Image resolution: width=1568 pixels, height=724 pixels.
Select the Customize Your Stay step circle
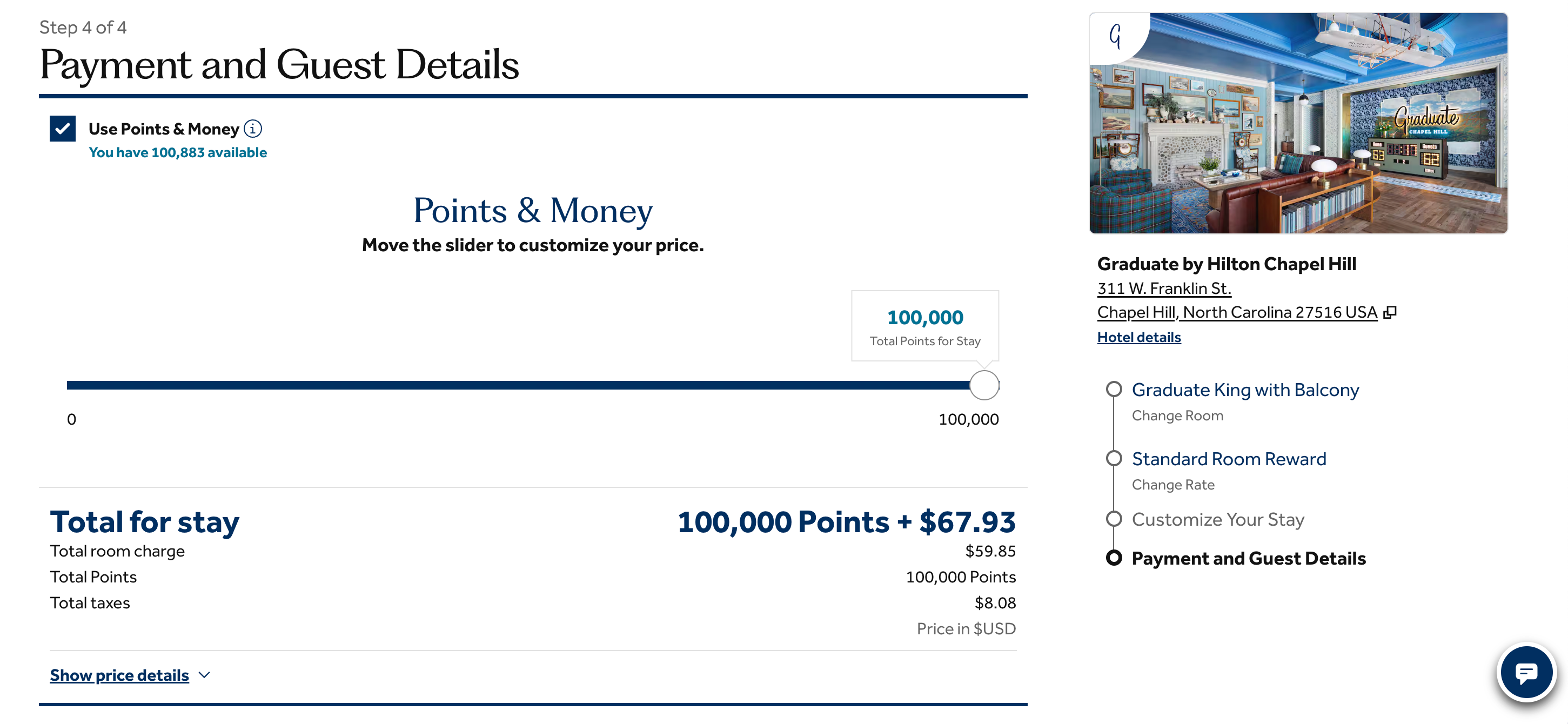[x=1114, y=519]
